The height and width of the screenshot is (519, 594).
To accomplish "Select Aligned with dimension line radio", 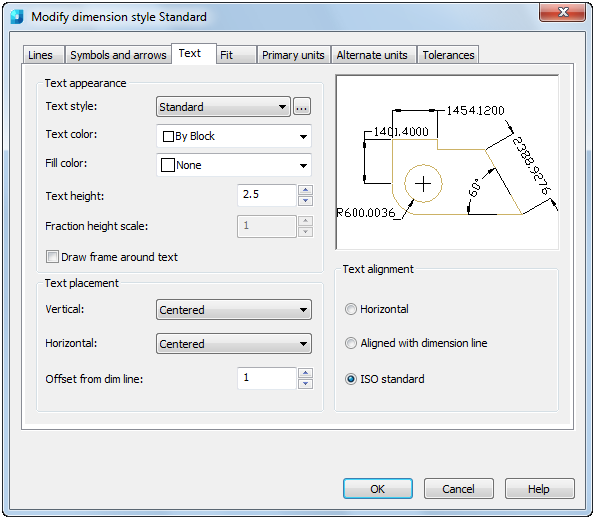I will pyautogui.click(x=351, y=343).
